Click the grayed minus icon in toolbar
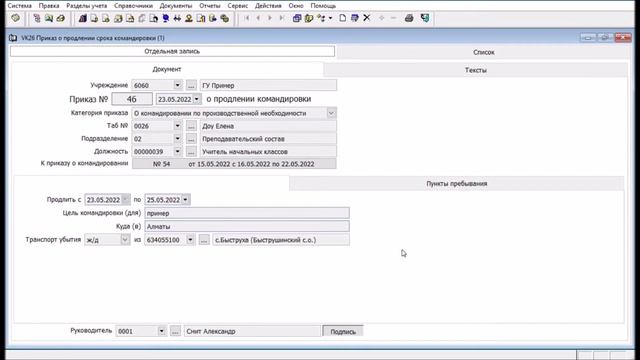 (393, 18)
